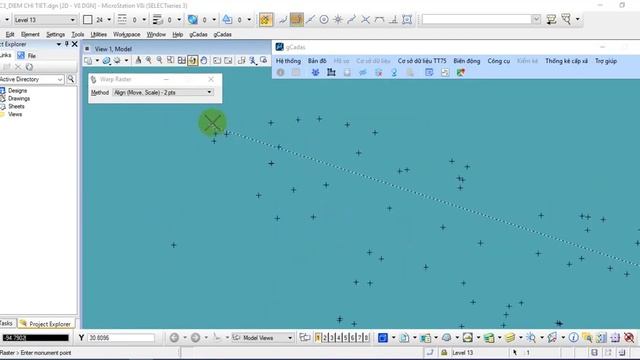The width and height of the screenshot is (640, 360).
Task: Toggle view 7 in view group buttons
Action: 360,338
